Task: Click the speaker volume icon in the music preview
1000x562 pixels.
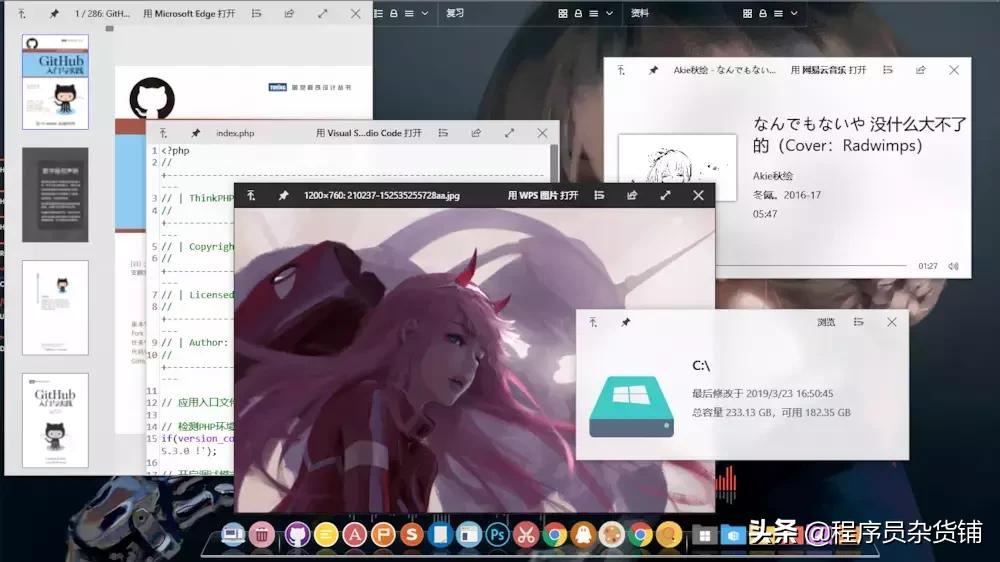Action: 953,266
